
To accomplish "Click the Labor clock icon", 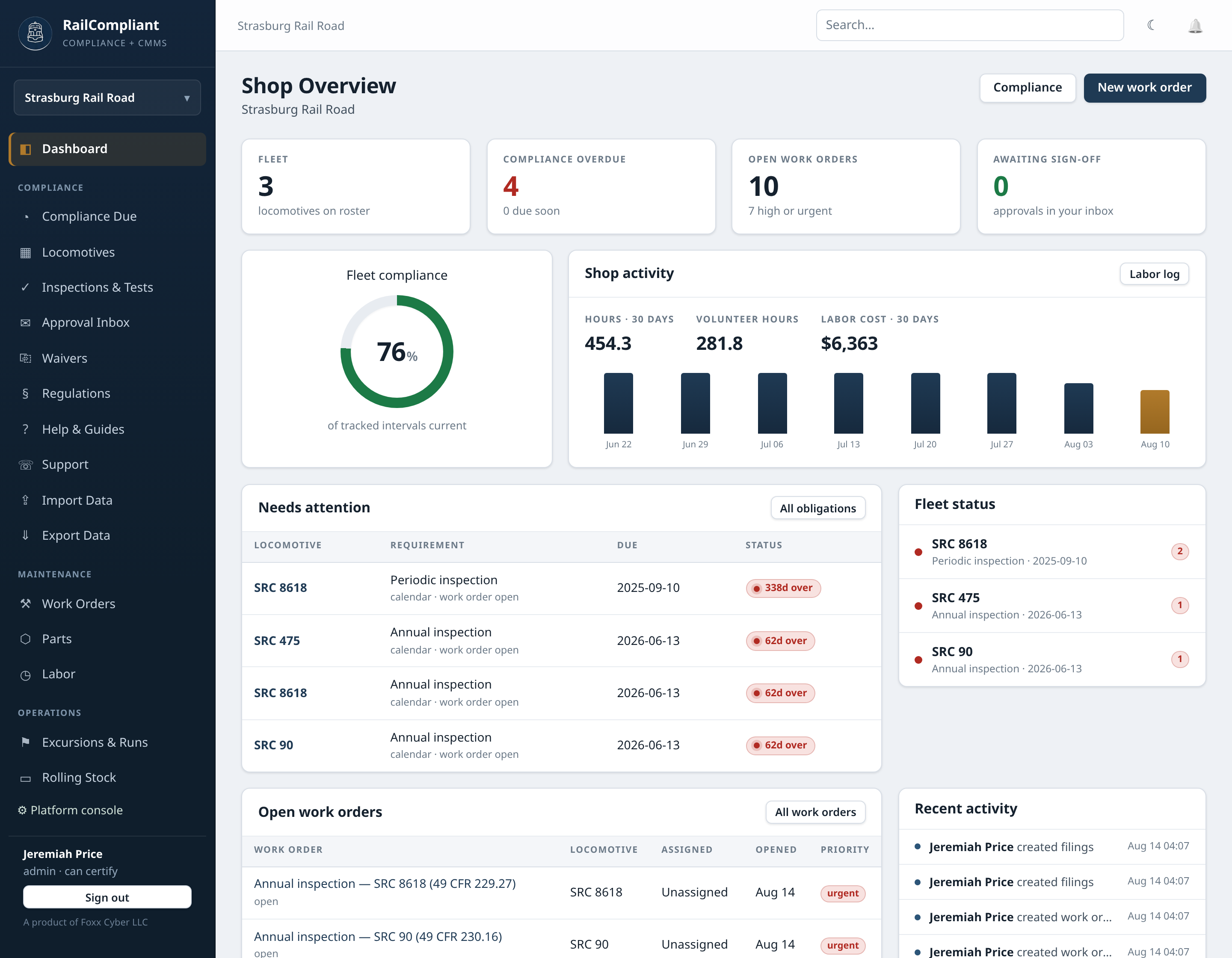I will click(x=25, y=674).
